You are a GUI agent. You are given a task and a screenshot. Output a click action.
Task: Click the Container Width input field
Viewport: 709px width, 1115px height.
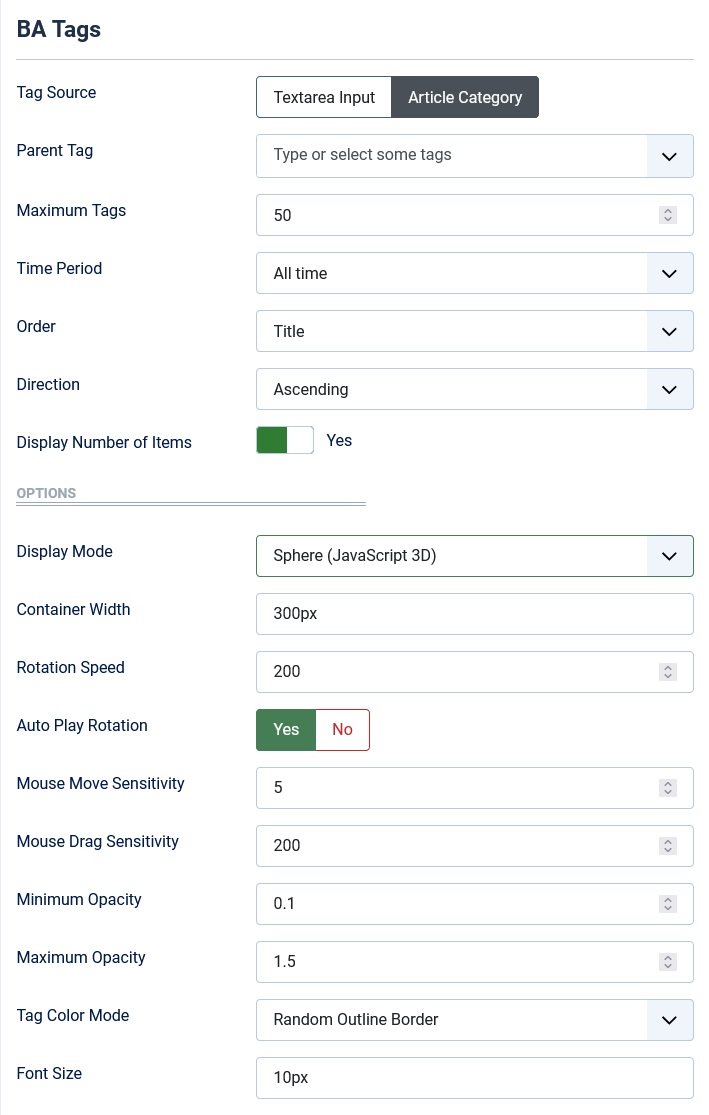[474, 614]
